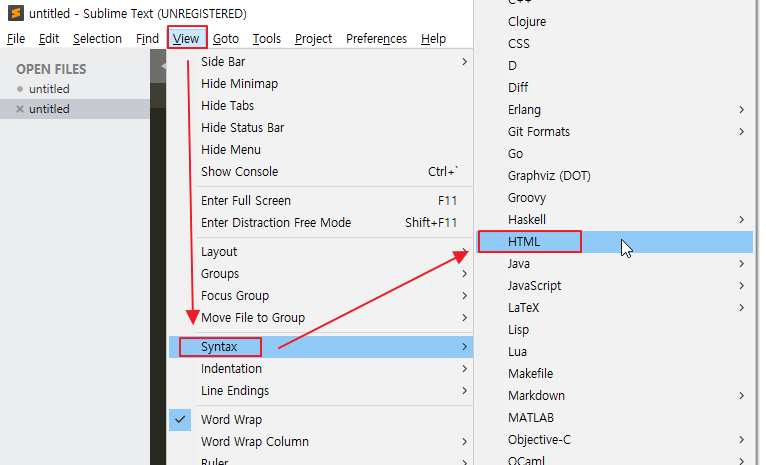The image size is (766, 465).
Task: Select Enter Distraction Free Mode
Action: [x=320, y=222]
